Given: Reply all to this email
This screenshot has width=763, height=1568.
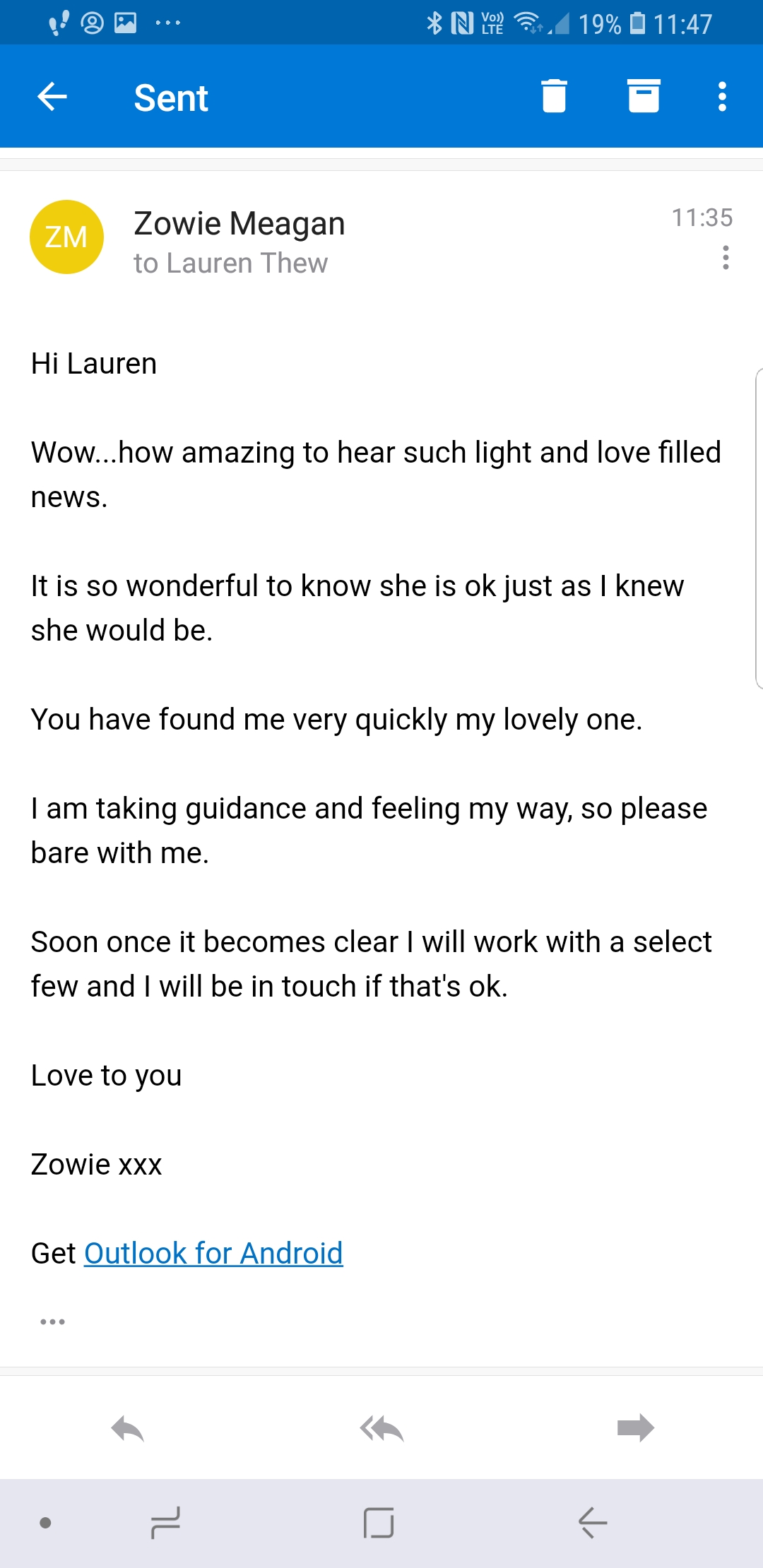Looking at the screenshot, I should (x=381, y=1428).
